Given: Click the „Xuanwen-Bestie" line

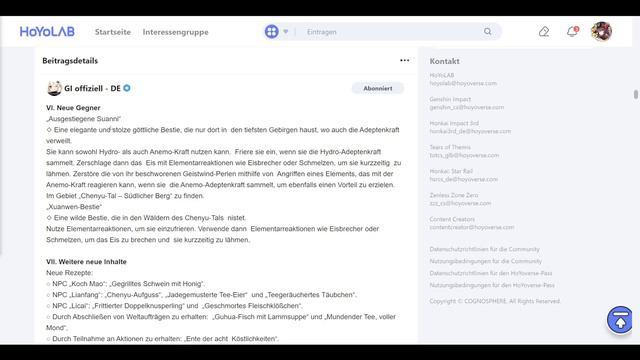Looking at the screenshot, I should point(74,207).
